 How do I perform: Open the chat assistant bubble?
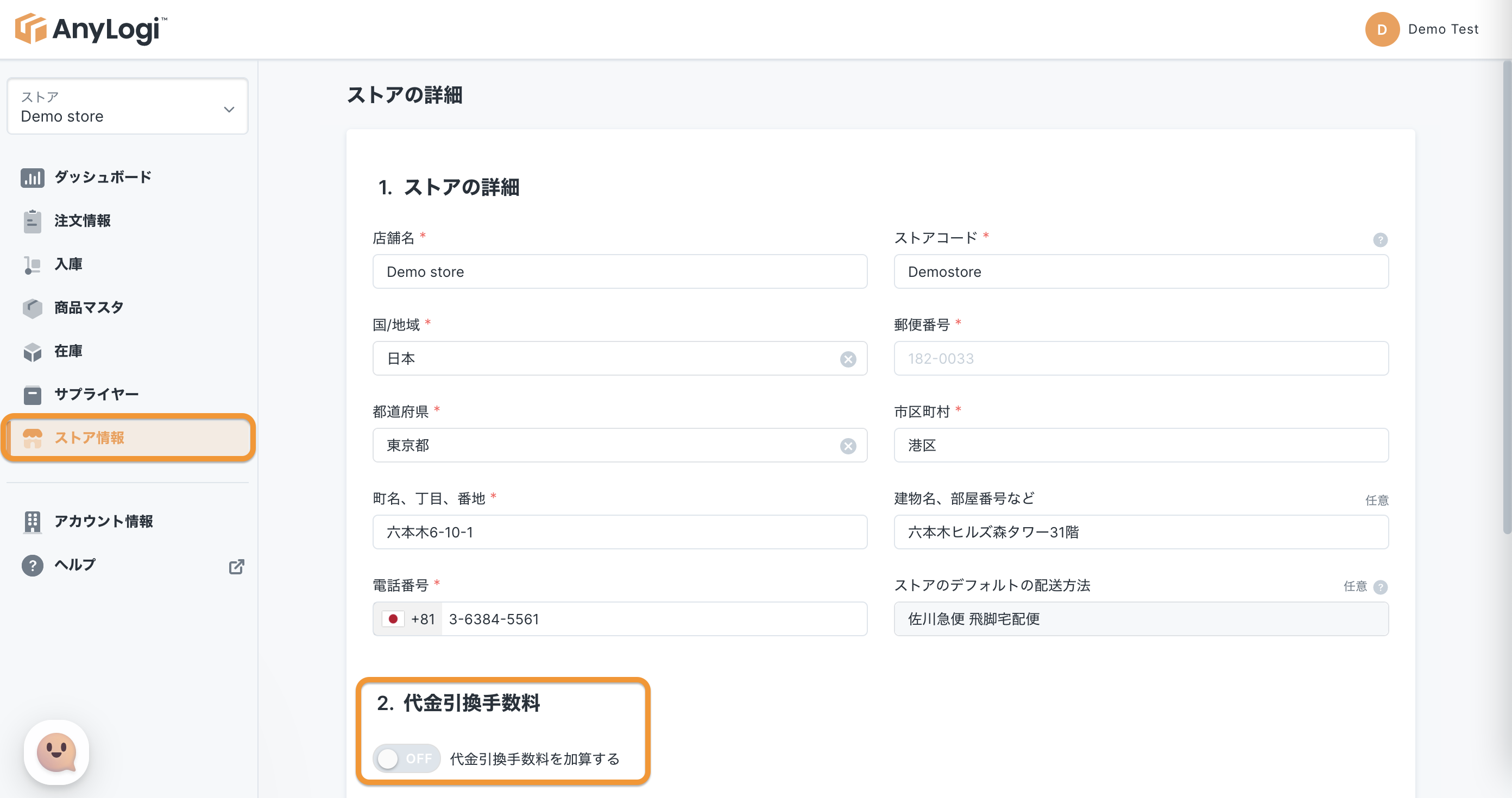tap(56, 752)
